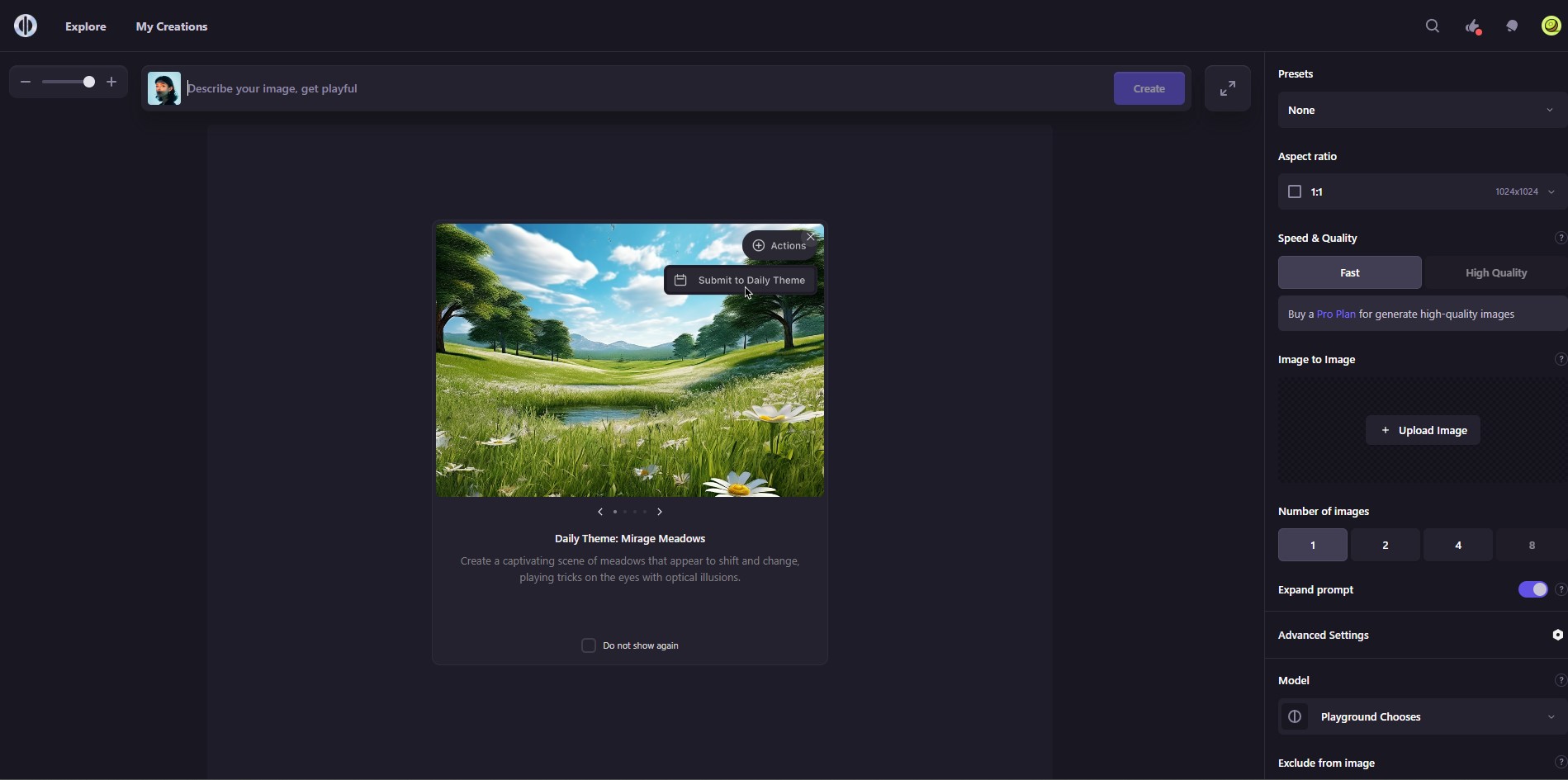Follow the Pro Plan link
1568x780 pixels.
pos(1336,314)
